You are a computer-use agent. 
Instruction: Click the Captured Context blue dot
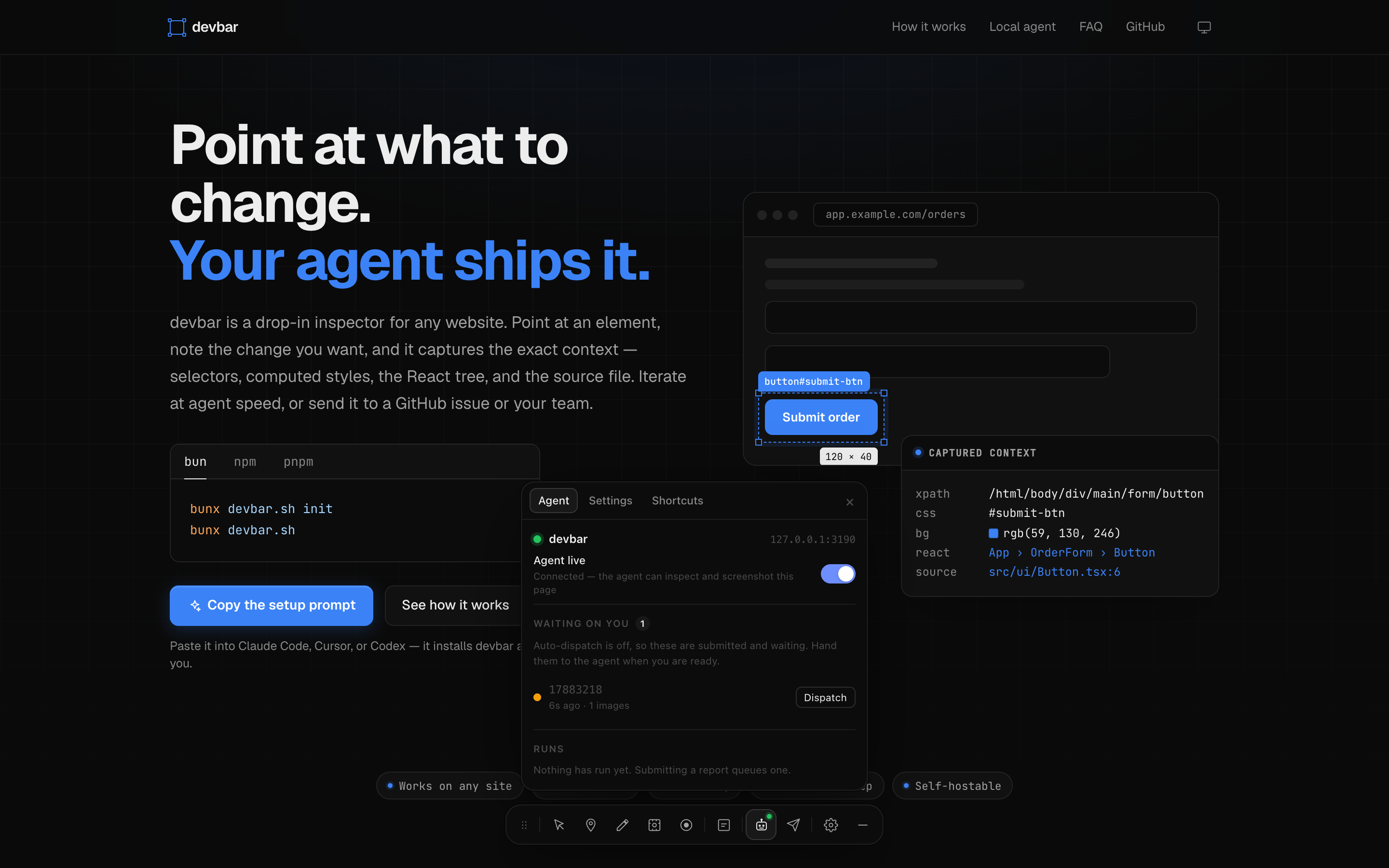coord(918,452)
